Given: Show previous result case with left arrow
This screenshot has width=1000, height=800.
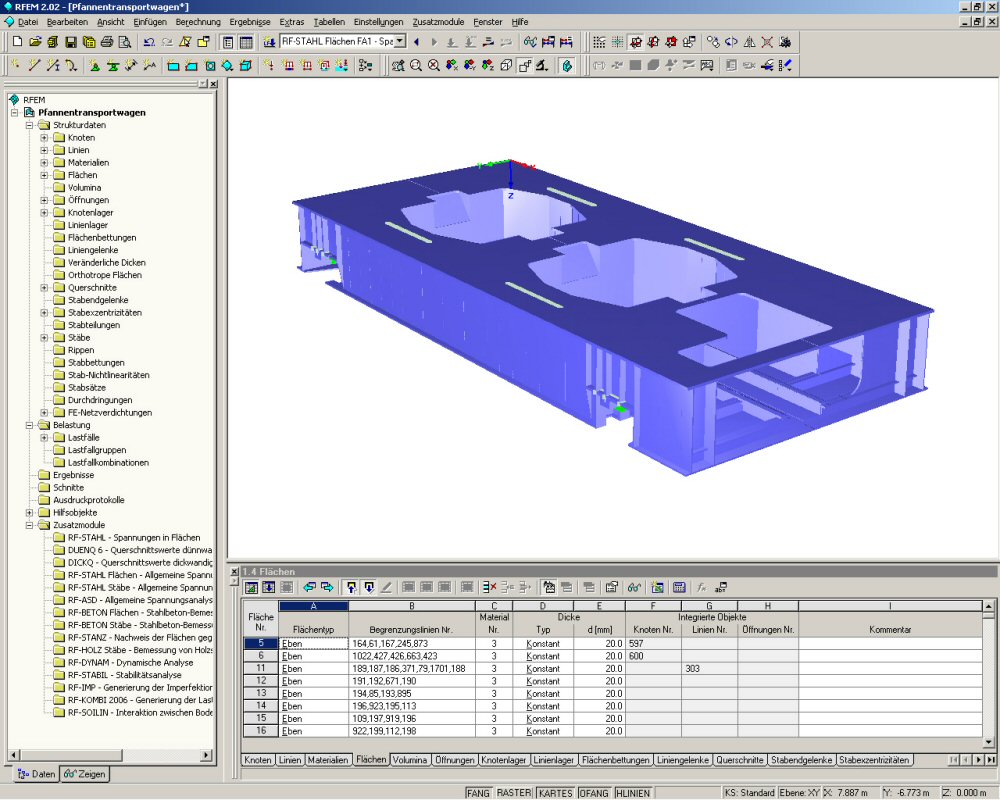Looking at the screenshot, I should [416, 42].
